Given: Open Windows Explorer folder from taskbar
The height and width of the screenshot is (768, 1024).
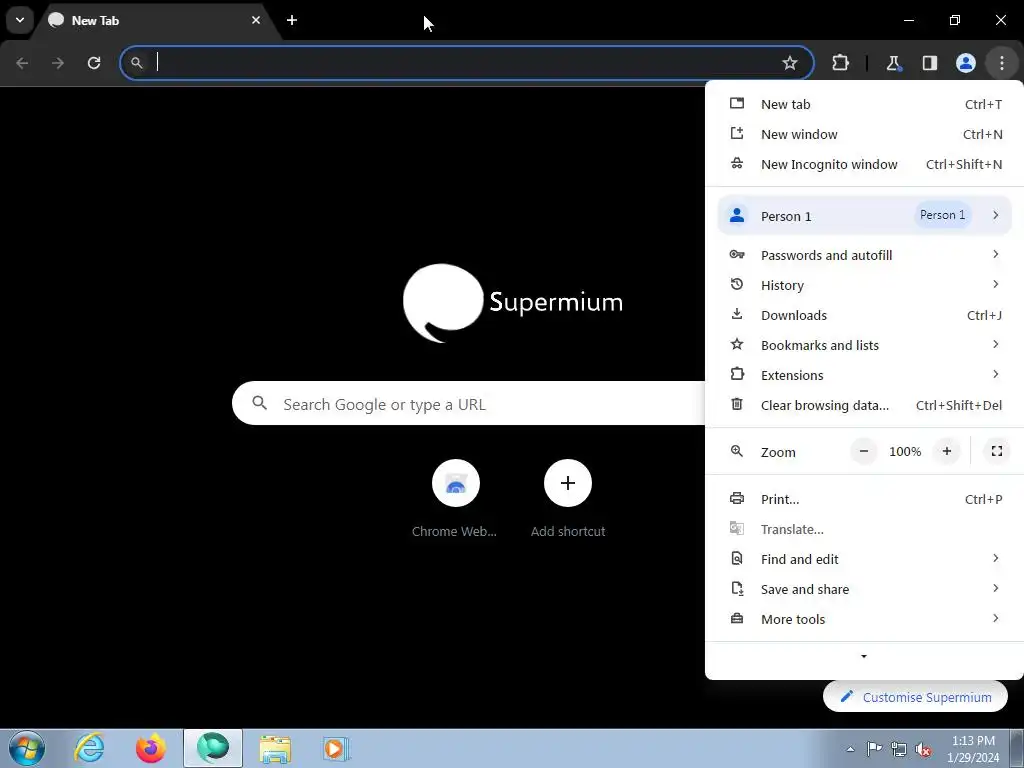Looking at the screenshot, I should pos(275,748).
